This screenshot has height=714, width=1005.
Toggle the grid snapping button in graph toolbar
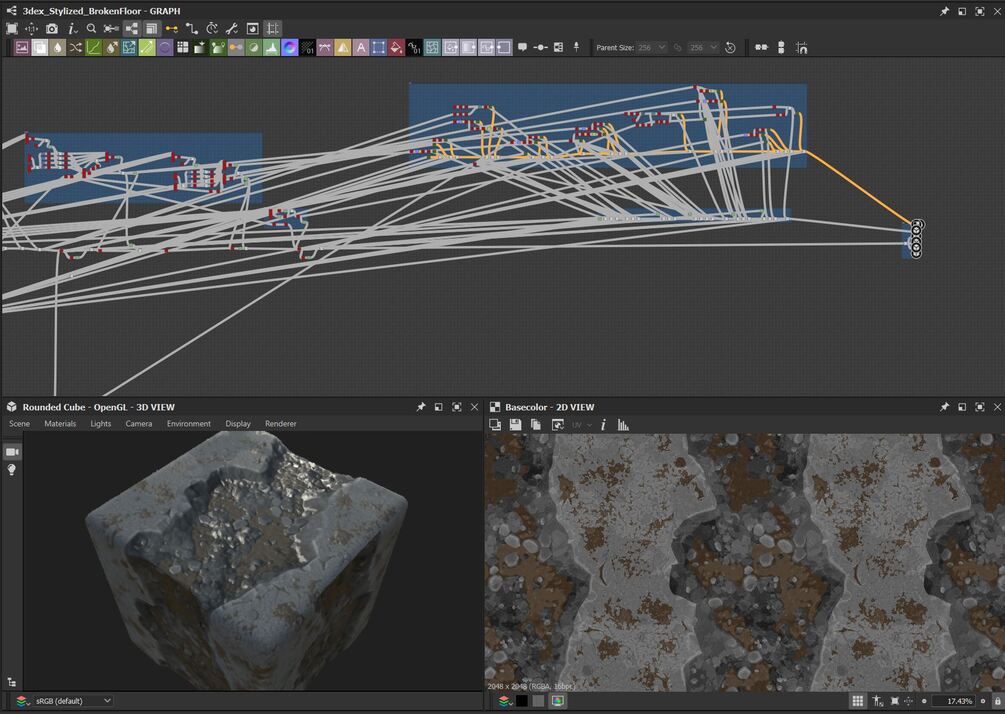[x=272, y=29]
